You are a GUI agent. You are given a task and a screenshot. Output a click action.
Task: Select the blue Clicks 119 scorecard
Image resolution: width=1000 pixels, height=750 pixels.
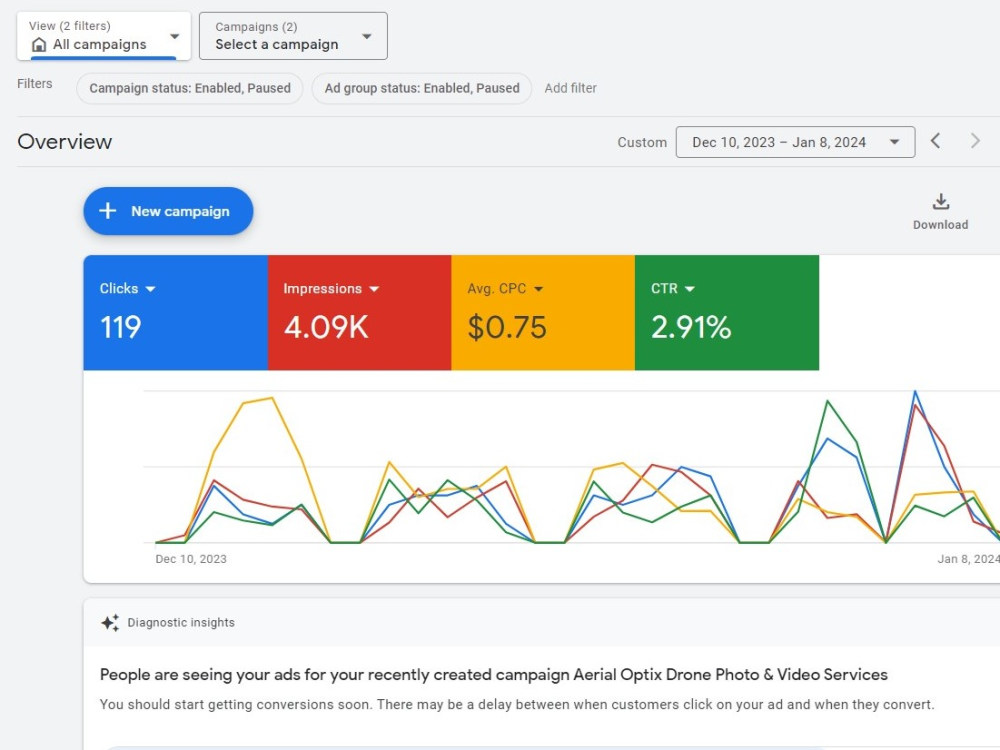[x=175, y=312]
